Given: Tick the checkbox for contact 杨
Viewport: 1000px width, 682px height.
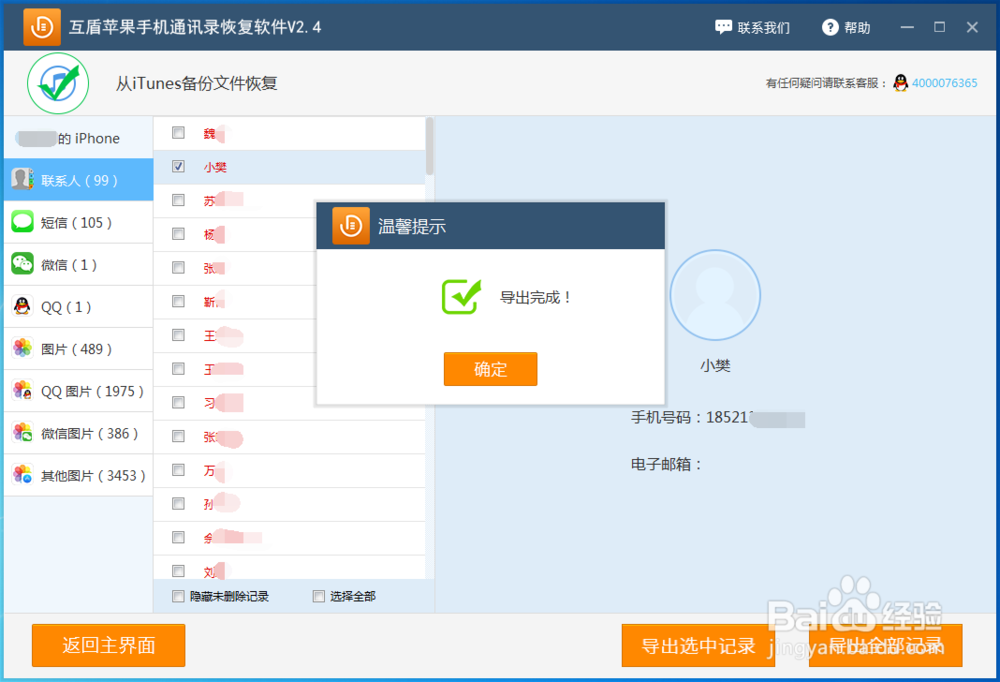Looking at the screenshot, I should (x=179, y=234).
